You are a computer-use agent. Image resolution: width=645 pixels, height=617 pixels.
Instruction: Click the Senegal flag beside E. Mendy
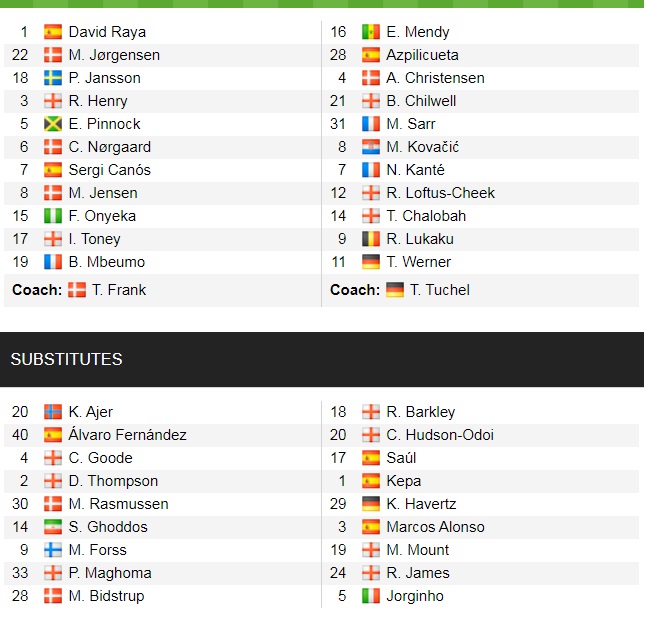point(371,32)
